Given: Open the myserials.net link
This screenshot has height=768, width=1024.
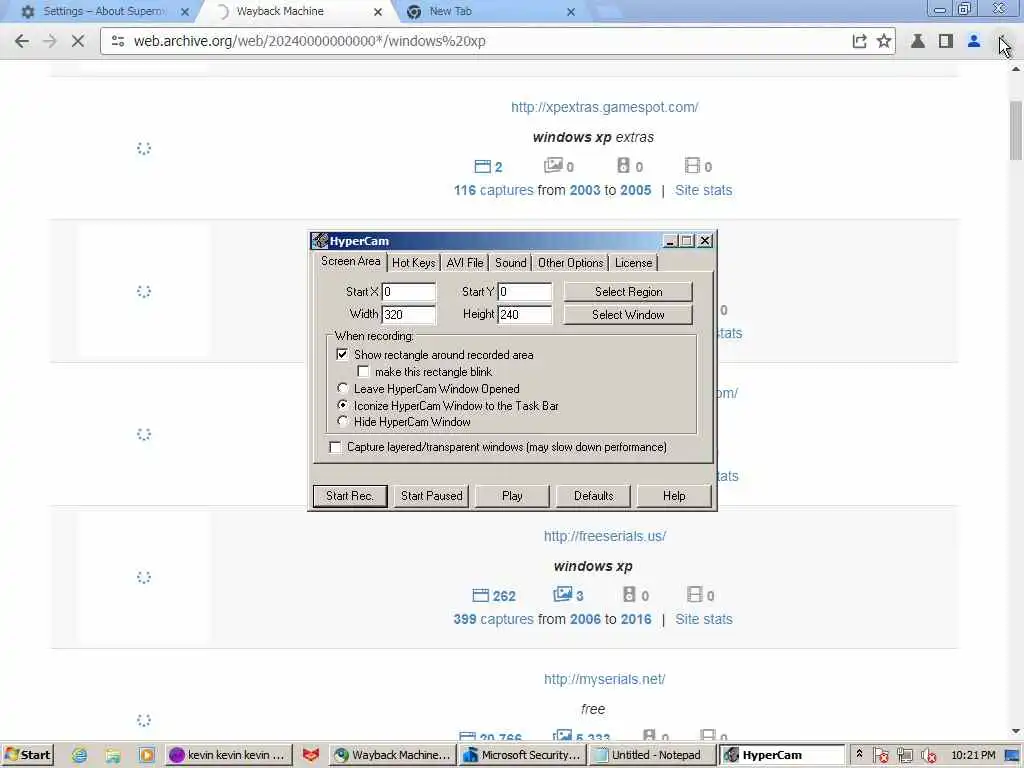Looking at the screenshot, I should click(x=604, y=679).
